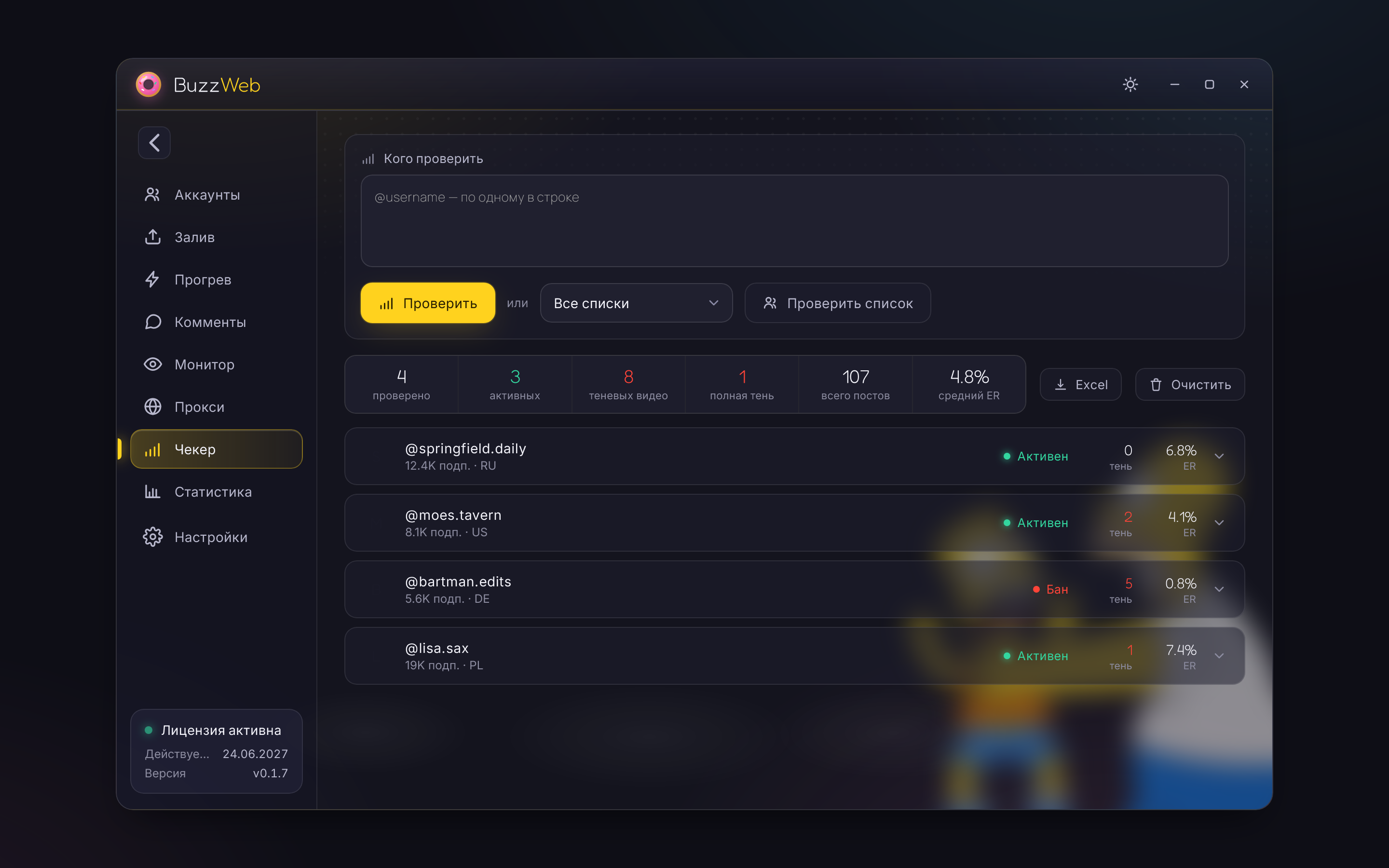Expand the @bartman.edits row chevron
This screenshot has height=868, width=1389.
[x=1219, y=590]
